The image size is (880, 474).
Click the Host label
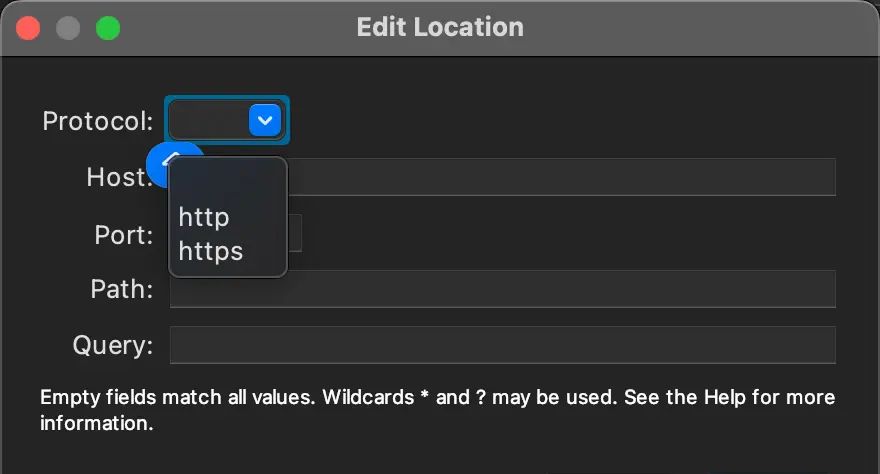116,178
